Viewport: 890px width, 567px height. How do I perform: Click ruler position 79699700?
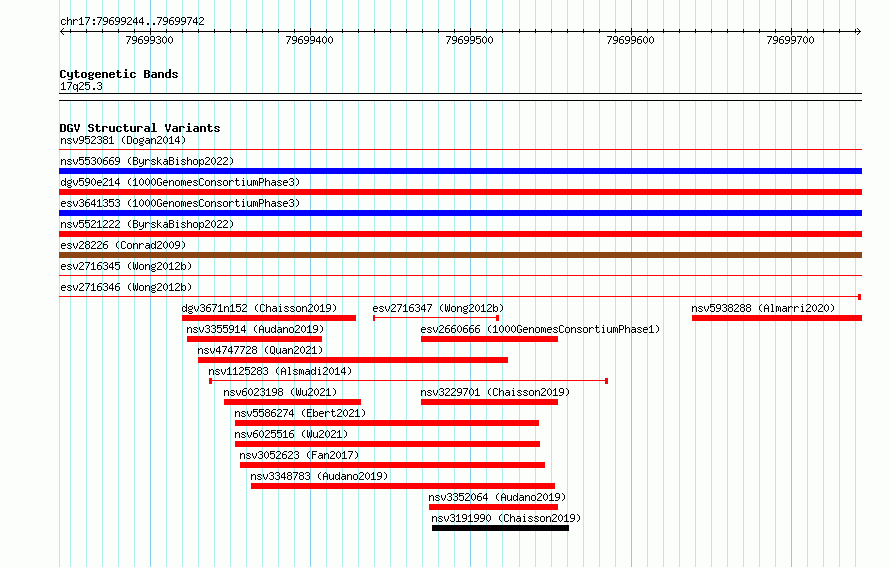(790, 40)
